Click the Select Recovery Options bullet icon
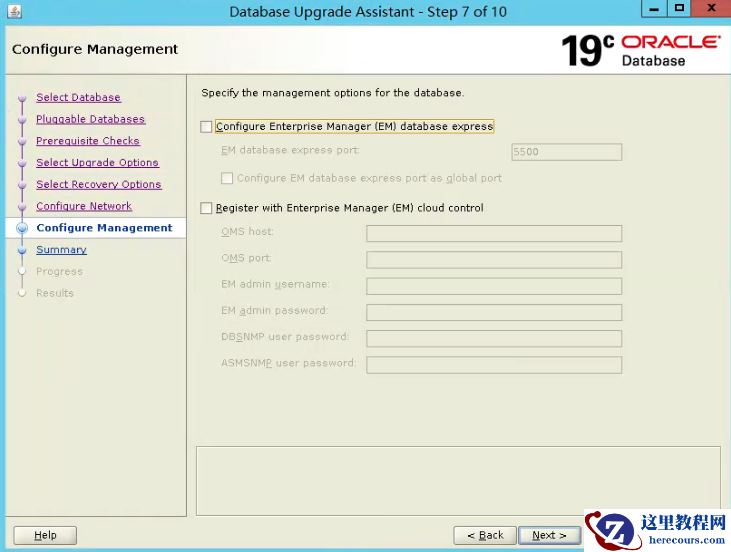The height and width of the screenshot is (552, 731). coord(21,185)
